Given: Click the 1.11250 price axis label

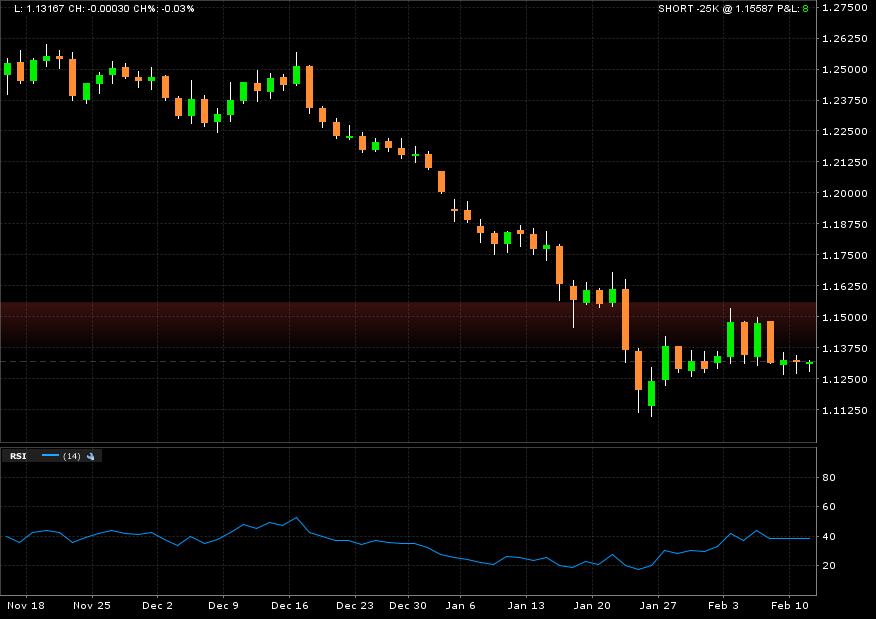Looking at the screenshot, I should click(x=845, y=411).
